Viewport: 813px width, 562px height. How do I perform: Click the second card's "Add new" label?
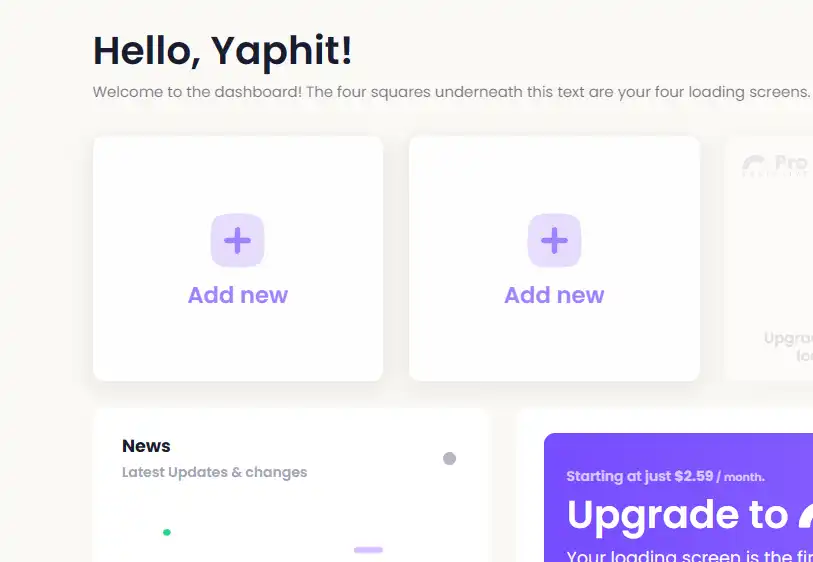pos(554,295)
